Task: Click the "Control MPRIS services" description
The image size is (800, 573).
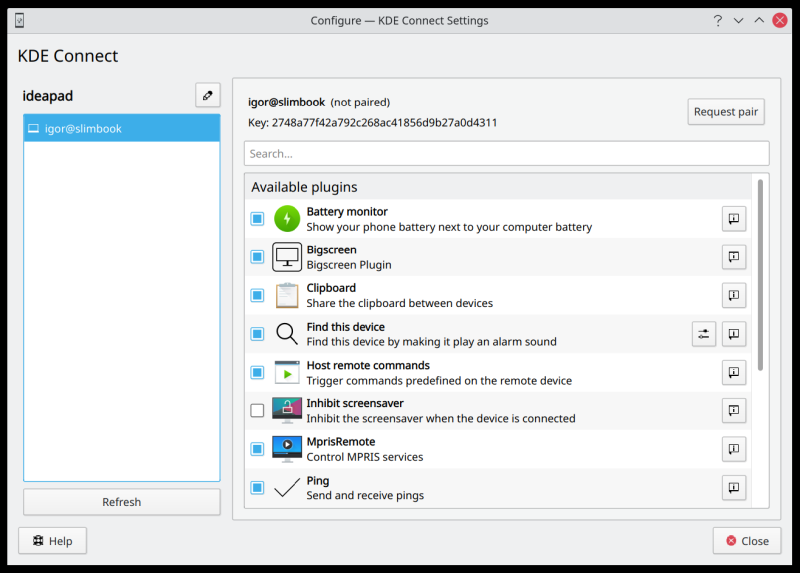Action: pos(365,457)
